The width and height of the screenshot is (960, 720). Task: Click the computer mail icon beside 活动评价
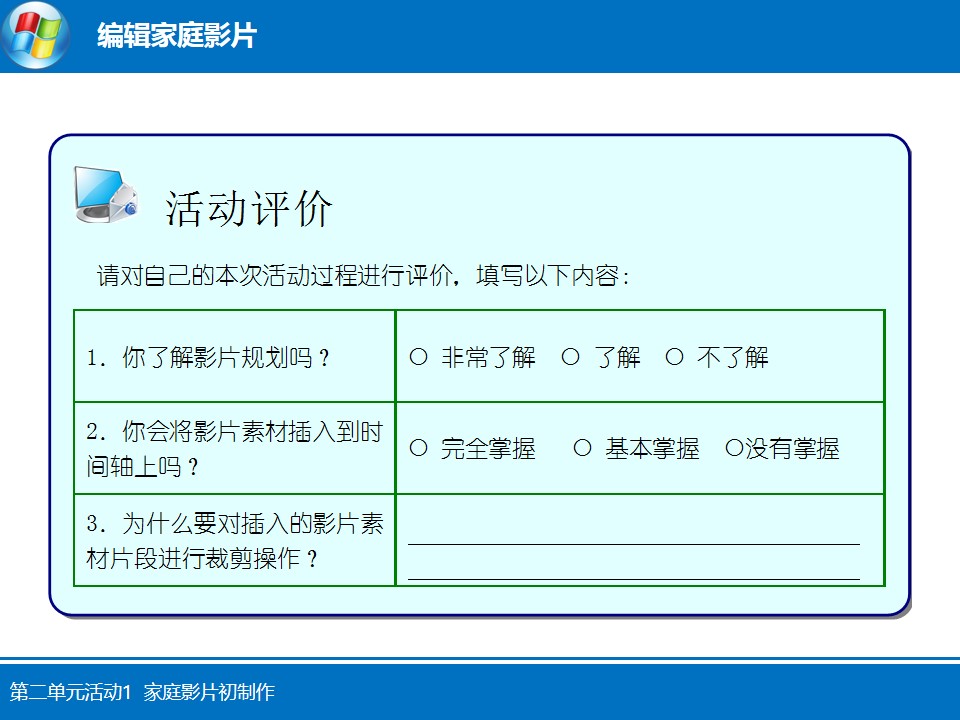coord(107,195)
